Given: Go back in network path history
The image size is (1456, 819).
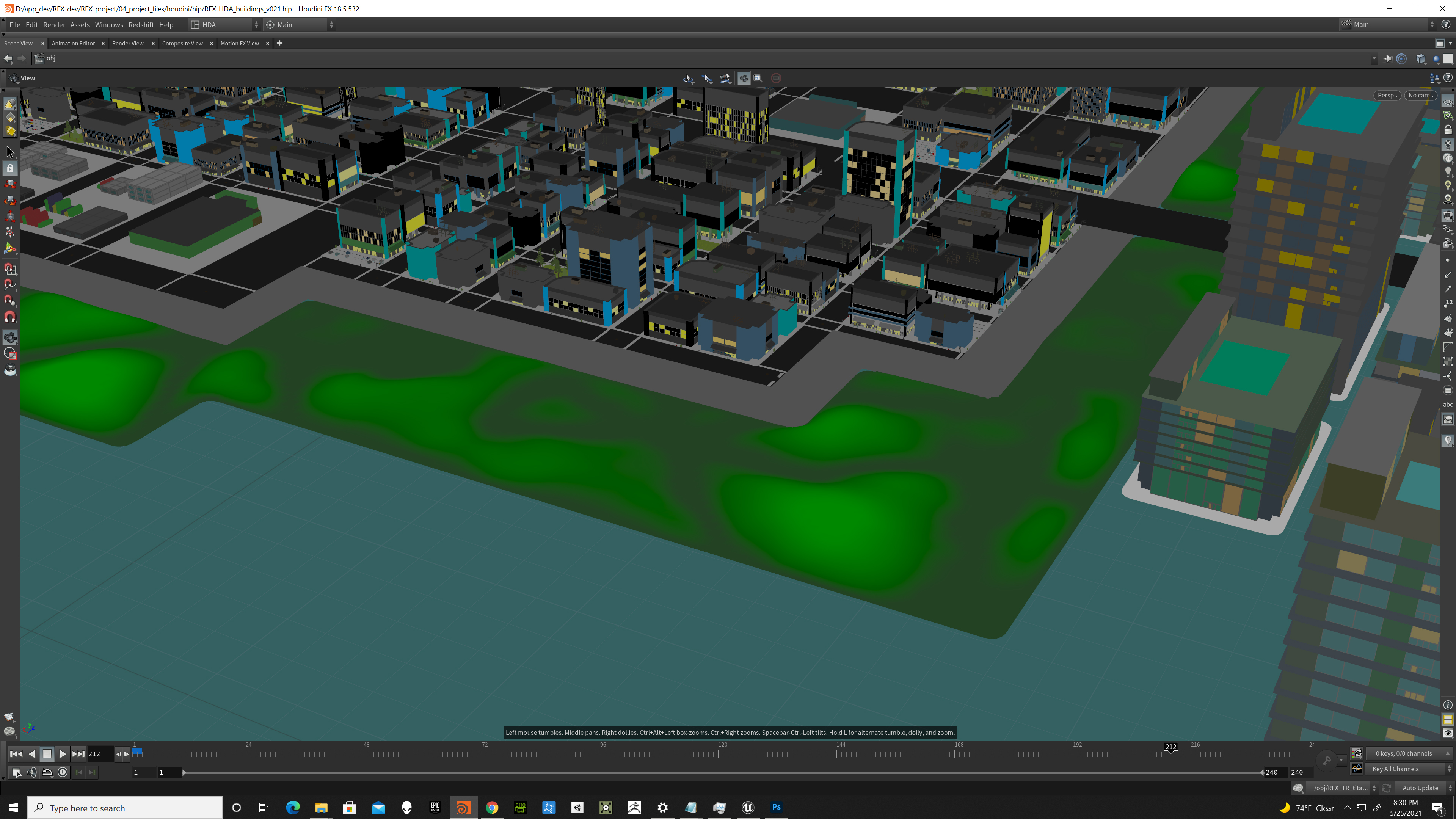Looking at the screenshot, I should click(x=8, y=58).
